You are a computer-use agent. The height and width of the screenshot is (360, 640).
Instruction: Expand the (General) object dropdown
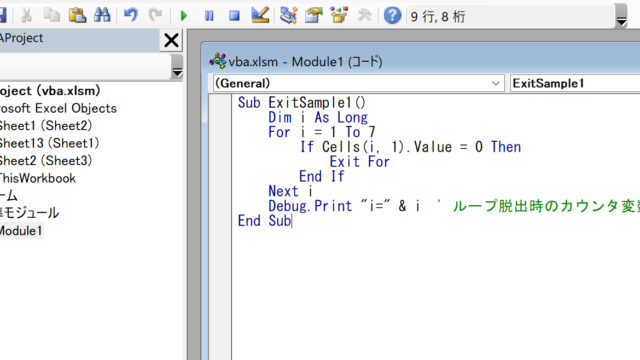(496, 83)
